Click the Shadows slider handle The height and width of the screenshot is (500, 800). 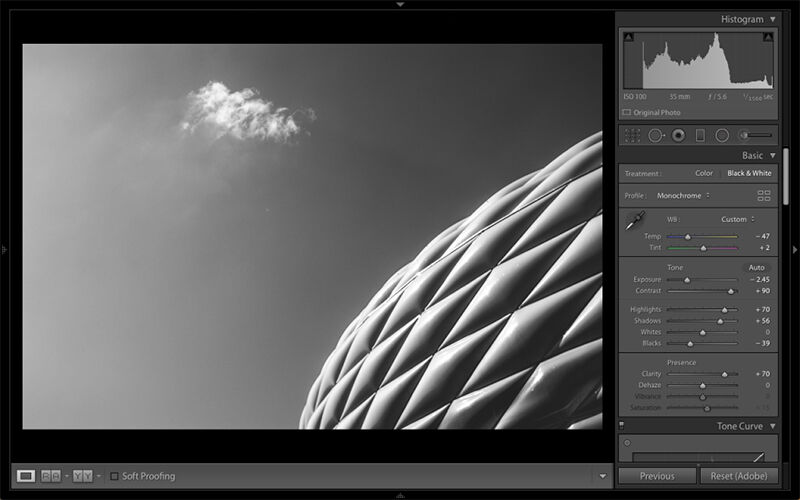pos(720,321)
